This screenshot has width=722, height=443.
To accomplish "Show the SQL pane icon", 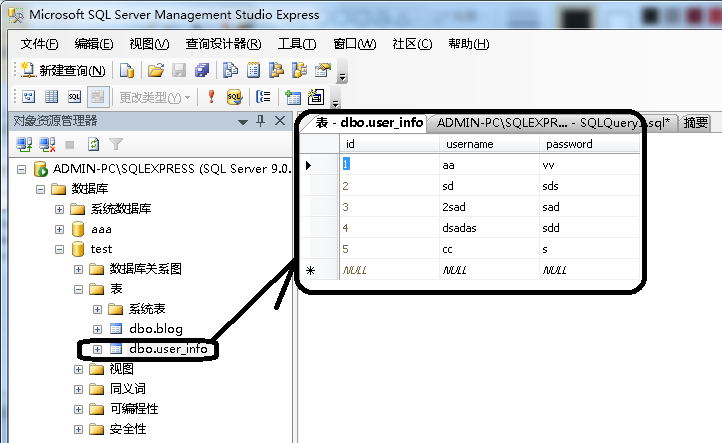I will 74,97.
